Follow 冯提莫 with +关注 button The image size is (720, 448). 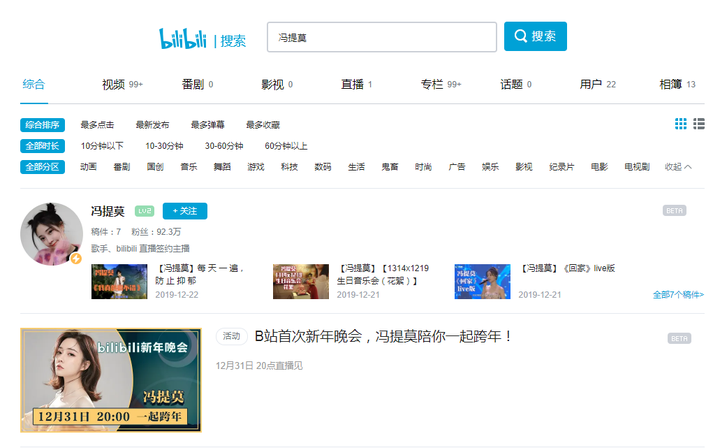185,211
